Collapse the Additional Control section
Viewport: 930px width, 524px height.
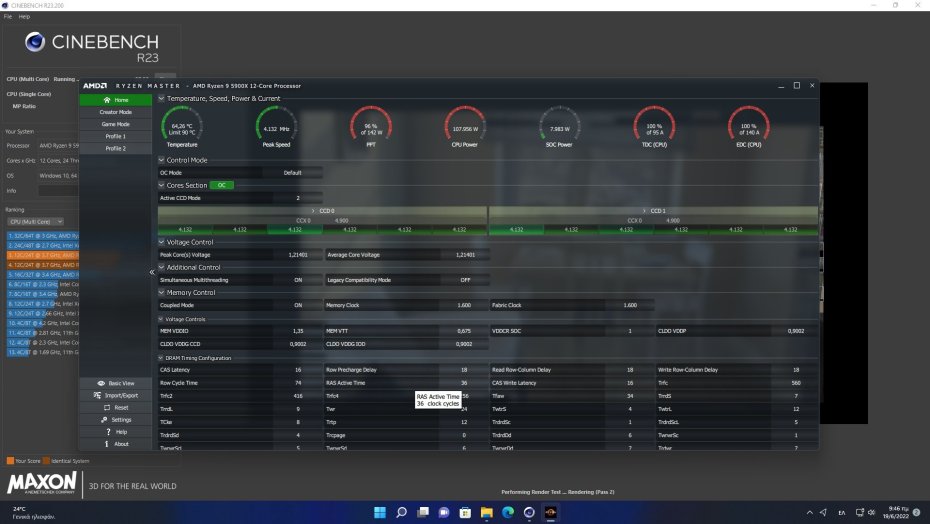pos(161,267)
